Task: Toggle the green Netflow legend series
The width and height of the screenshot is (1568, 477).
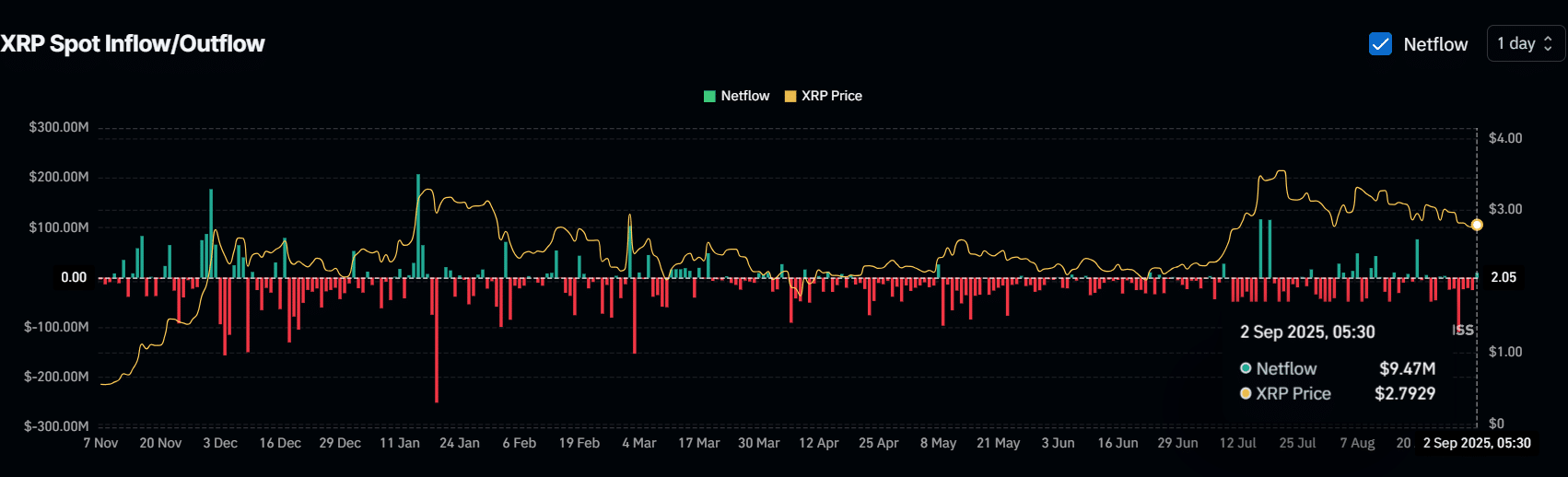Action: coord(736,96)
